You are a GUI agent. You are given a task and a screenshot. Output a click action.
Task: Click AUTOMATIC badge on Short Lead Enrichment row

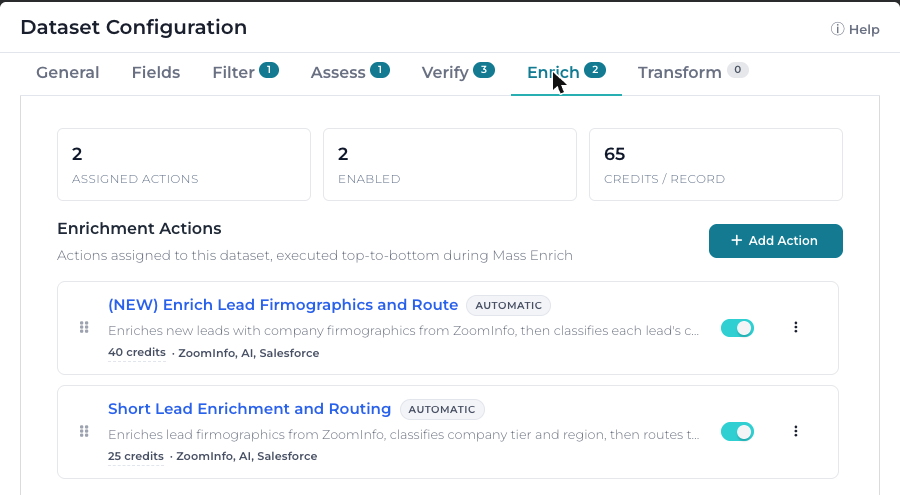tap(442, 409)
